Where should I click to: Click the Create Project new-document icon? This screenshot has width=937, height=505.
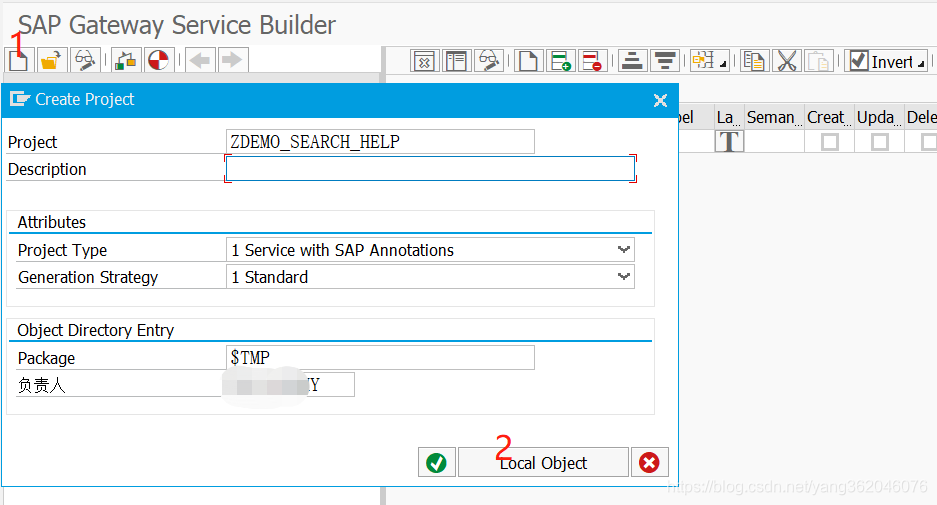coord(19,60)
